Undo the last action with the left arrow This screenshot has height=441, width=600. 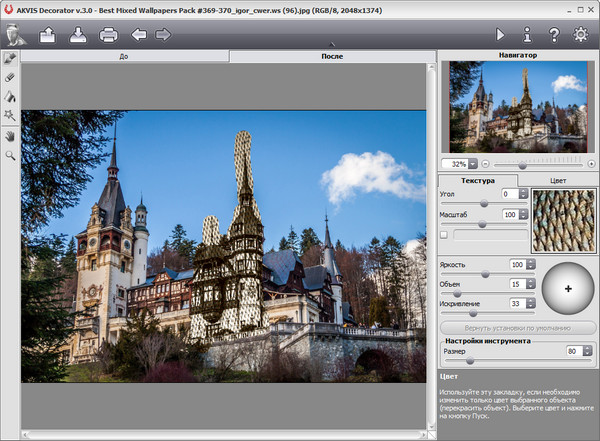point(138,36)
